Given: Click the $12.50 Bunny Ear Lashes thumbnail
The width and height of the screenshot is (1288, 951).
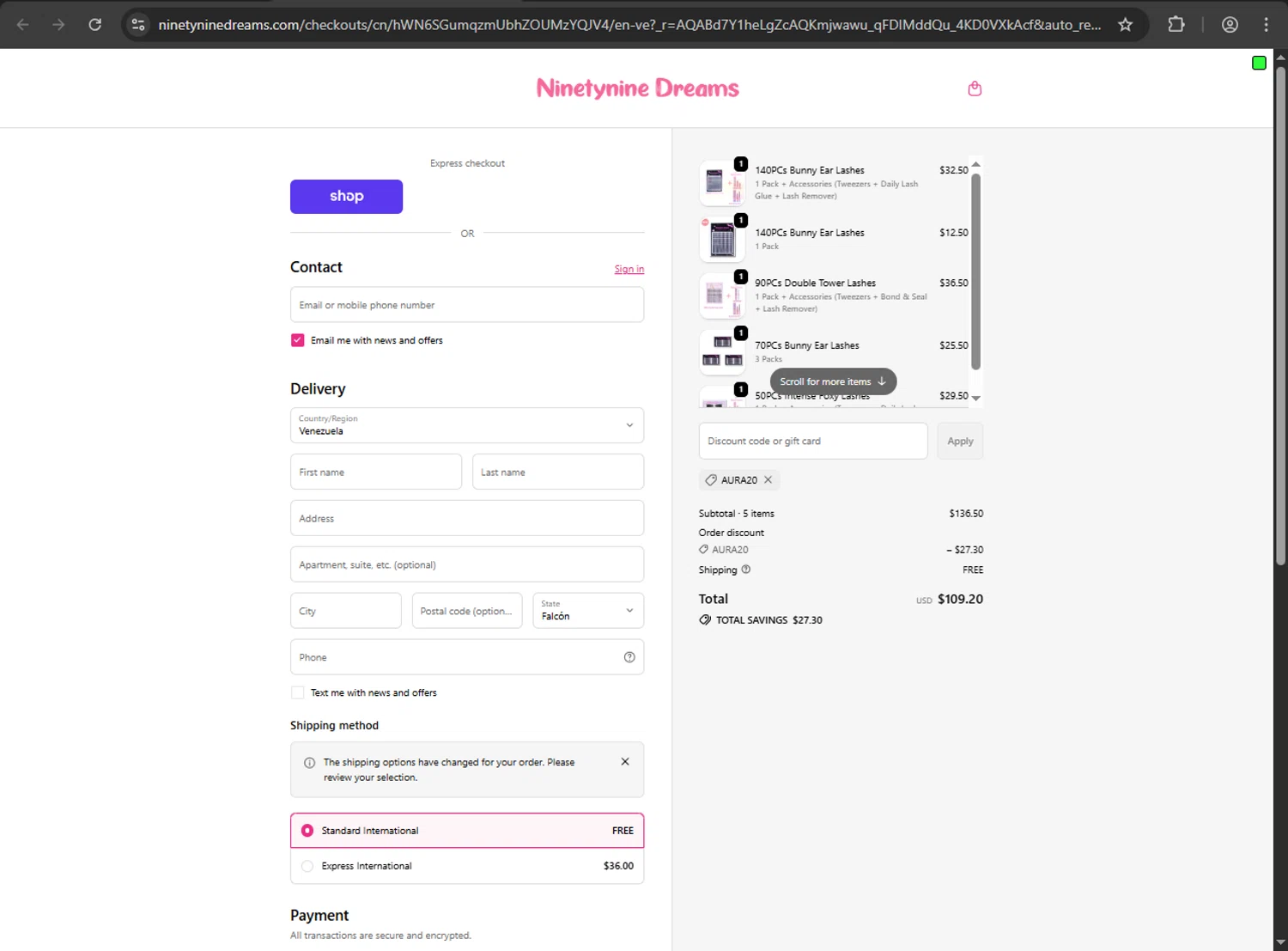Looking at the screenshot, I should pyautogui.click(x=722, y=240).
